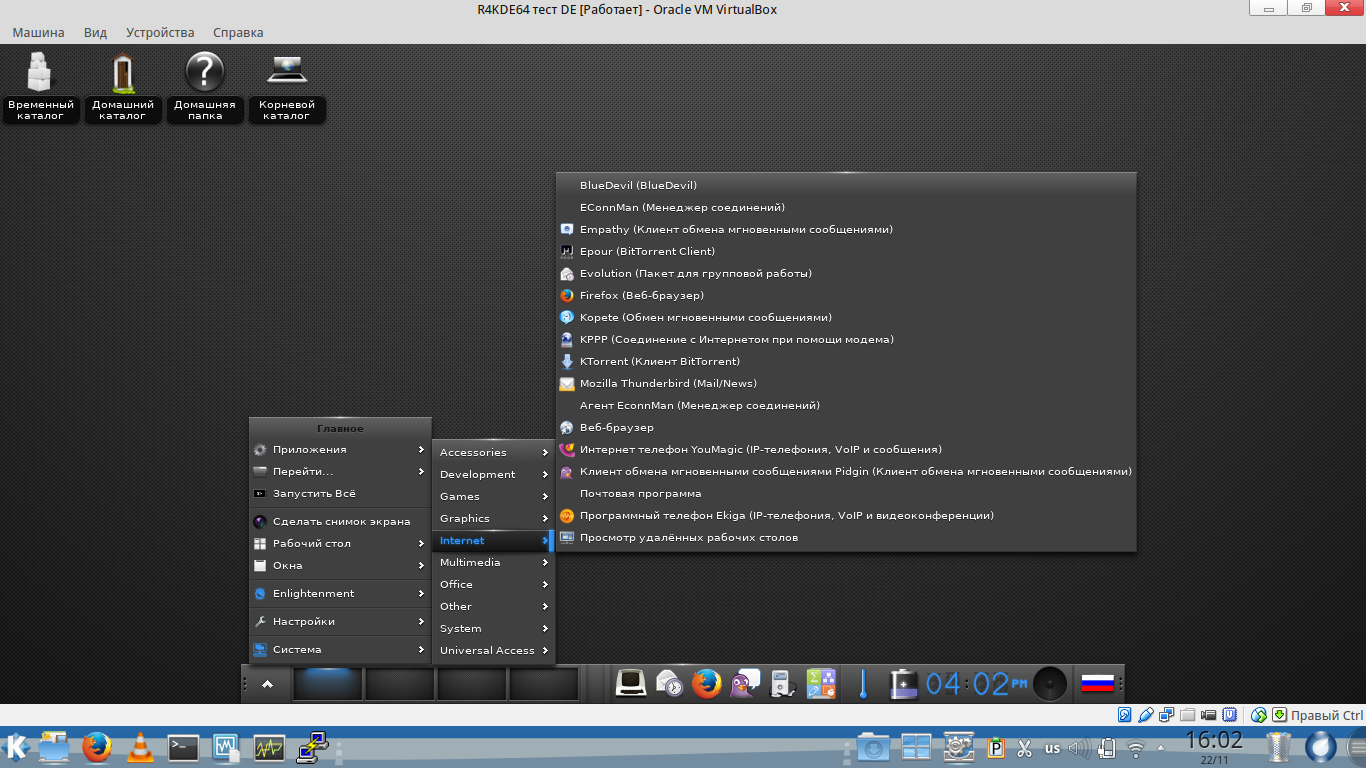Expand the Приложения submenu
The width and height of the screenshot is (1366, 768).
(x=340, y=450)
